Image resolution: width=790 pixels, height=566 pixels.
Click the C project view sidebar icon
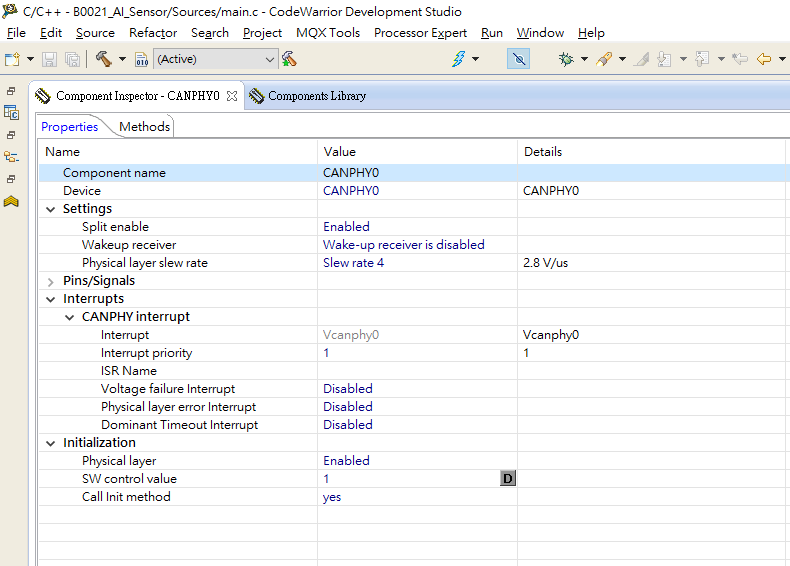[x=11, y=112]
